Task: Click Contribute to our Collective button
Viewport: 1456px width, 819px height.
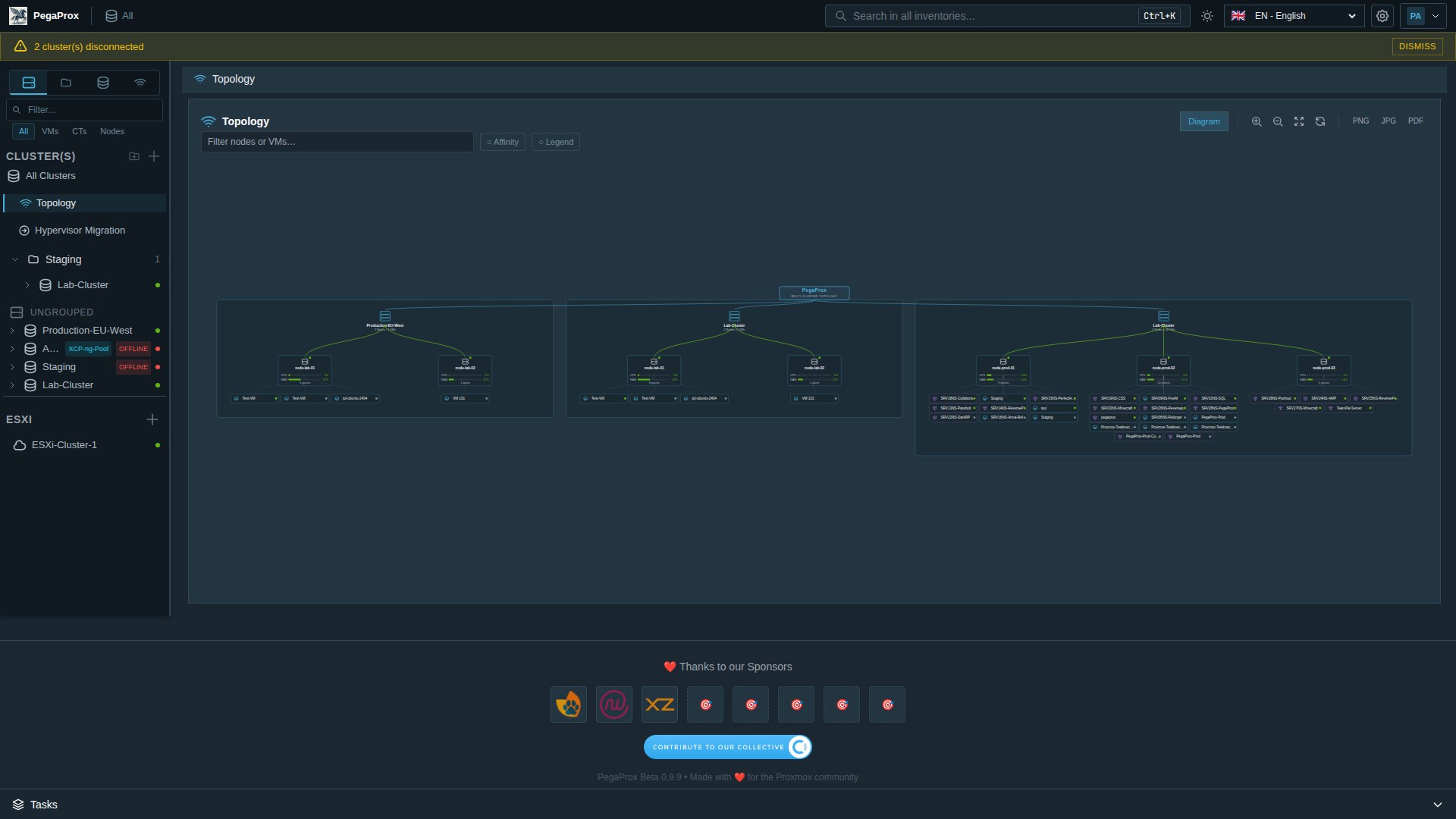Action: click(x=728, y=747)
